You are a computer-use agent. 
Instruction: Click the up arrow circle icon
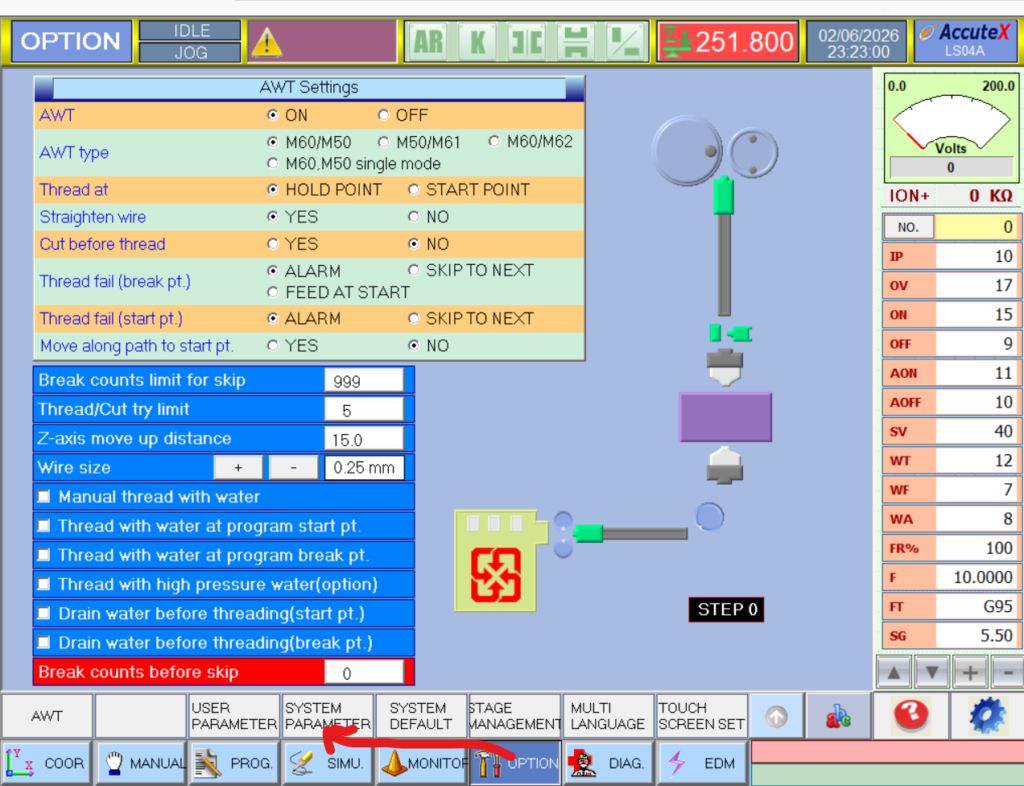click(777, 717)
